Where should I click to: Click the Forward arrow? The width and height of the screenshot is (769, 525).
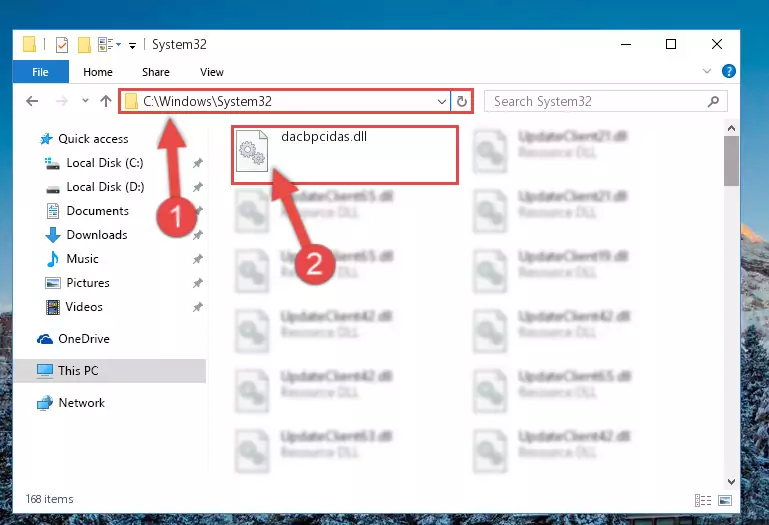point(62,101)
